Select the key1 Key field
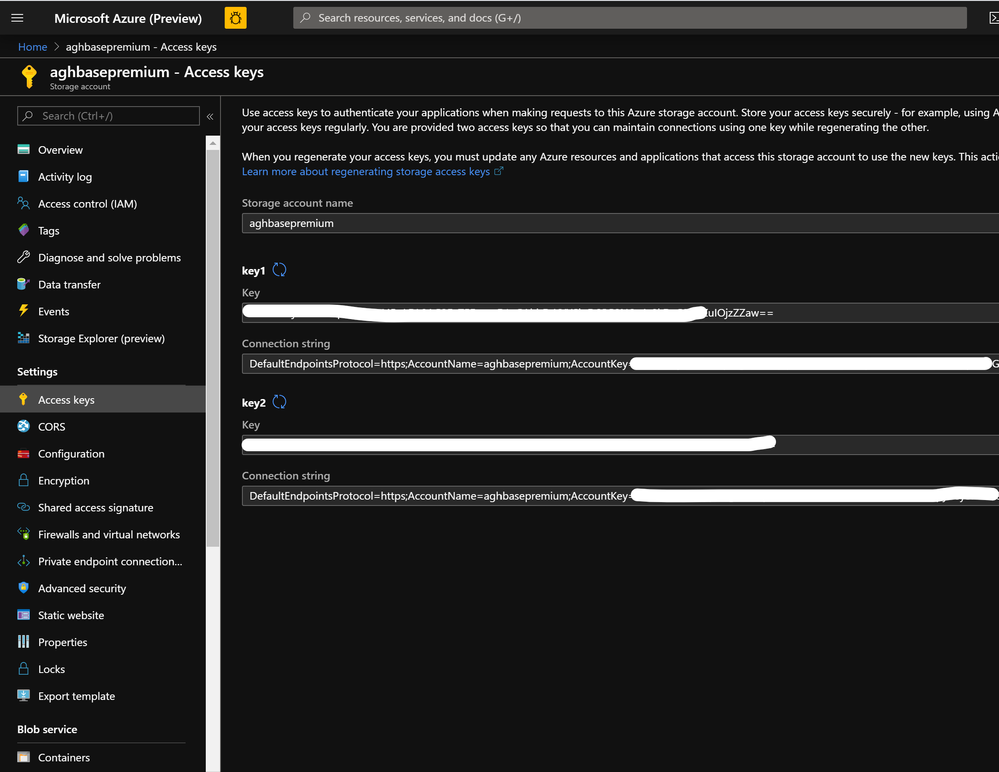Viewport: 999px width, 772px height. tap(621, 313)
